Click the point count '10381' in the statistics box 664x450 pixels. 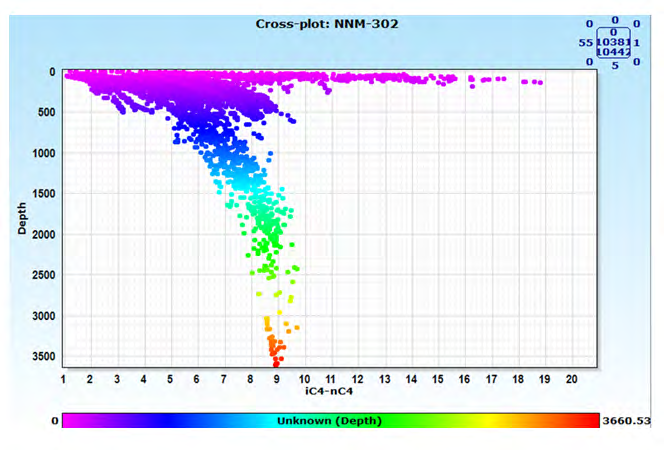(613, 42)
